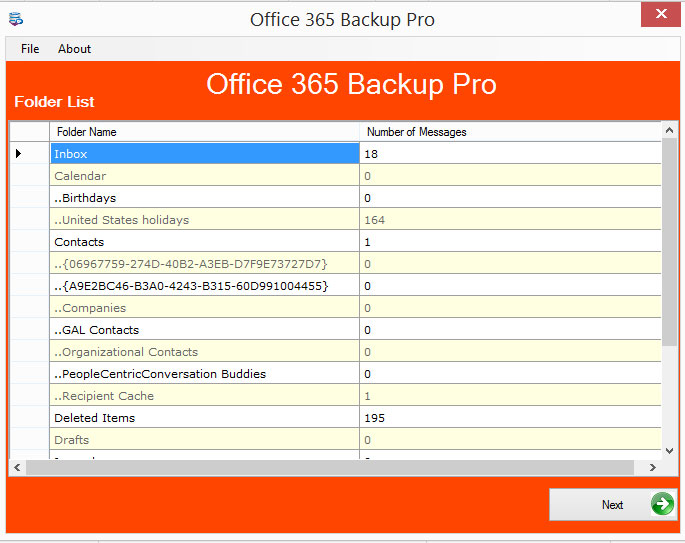Click the green arrow icon on Next
Image resolution: width=685 pixels, height=543 pixels.
[x=662, y=504]
